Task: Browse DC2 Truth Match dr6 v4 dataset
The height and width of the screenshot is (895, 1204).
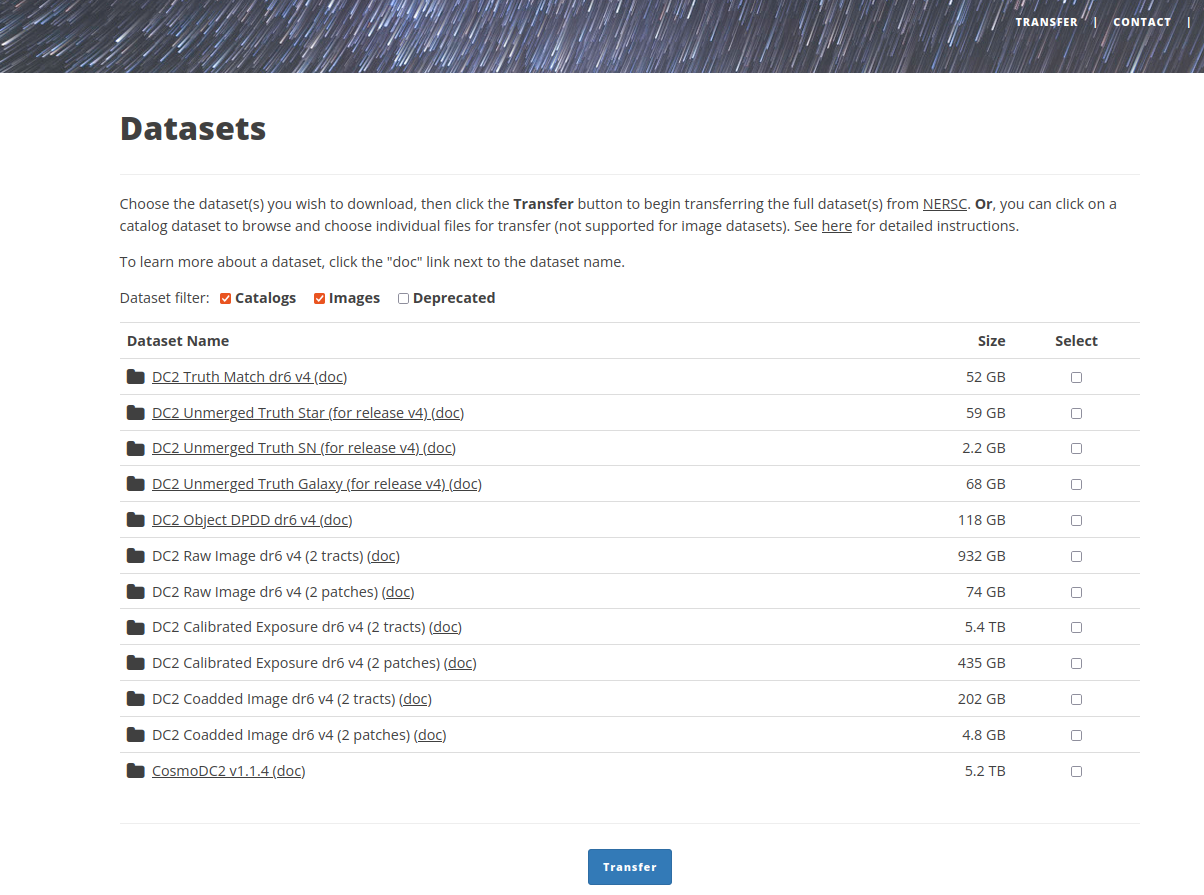Action: pos(232,377)
